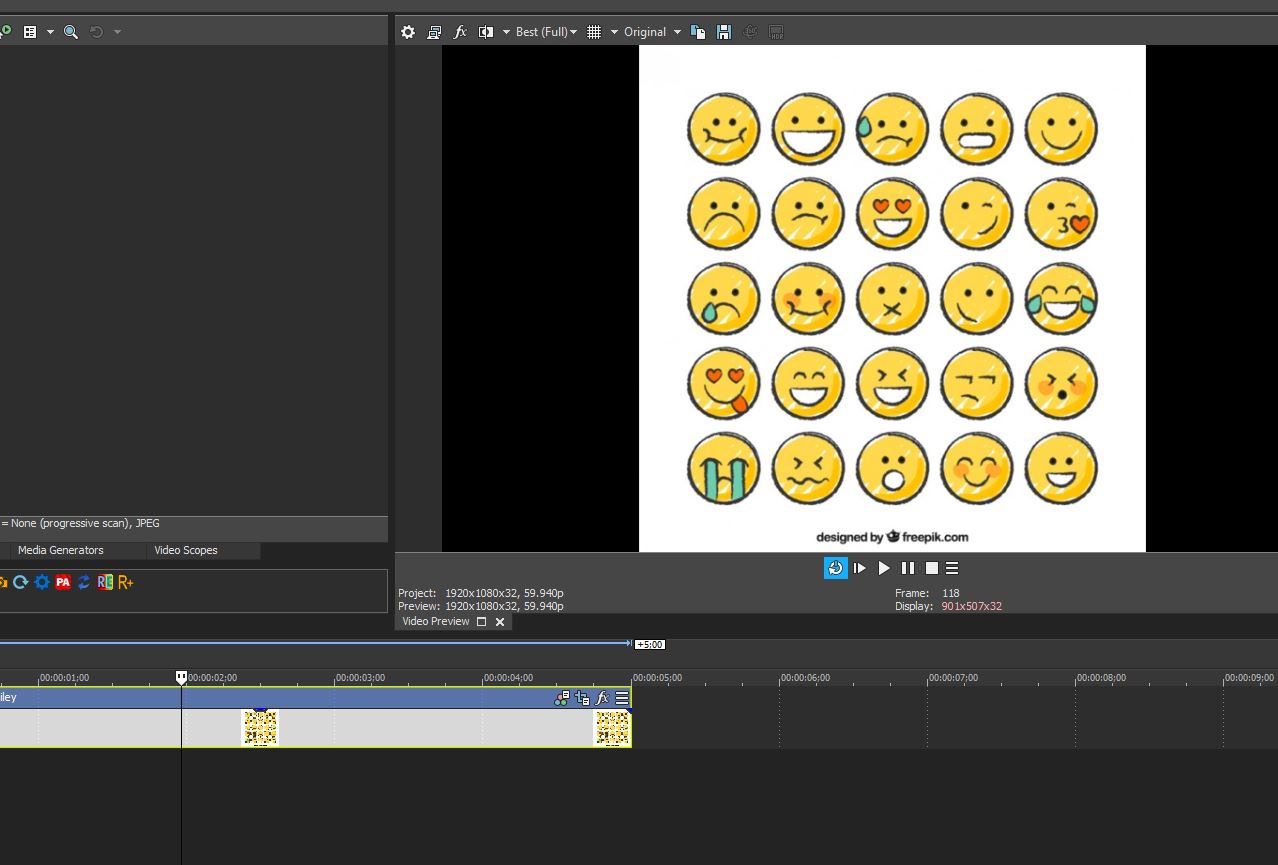Click the emoji image in preview
Image resolution: width=1278 pixels, height=865 pixels.
(892, 298)
